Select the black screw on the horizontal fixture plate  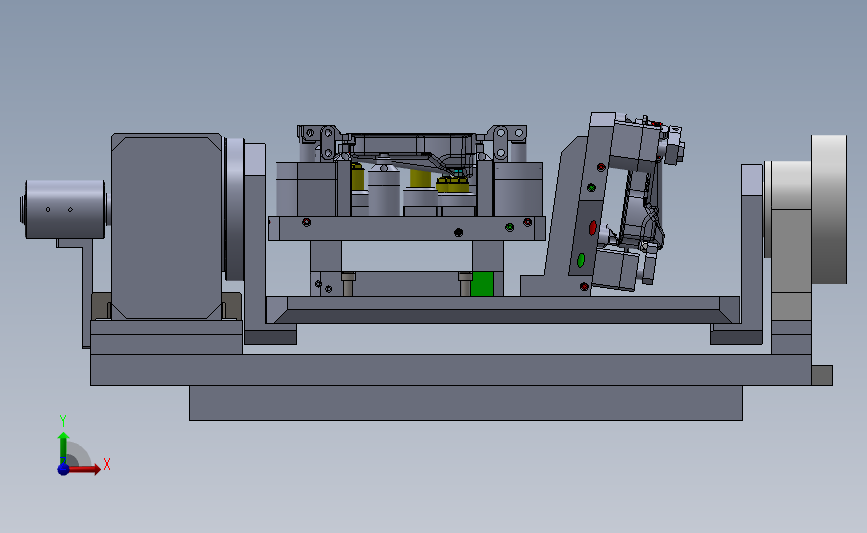coord(458,232)
